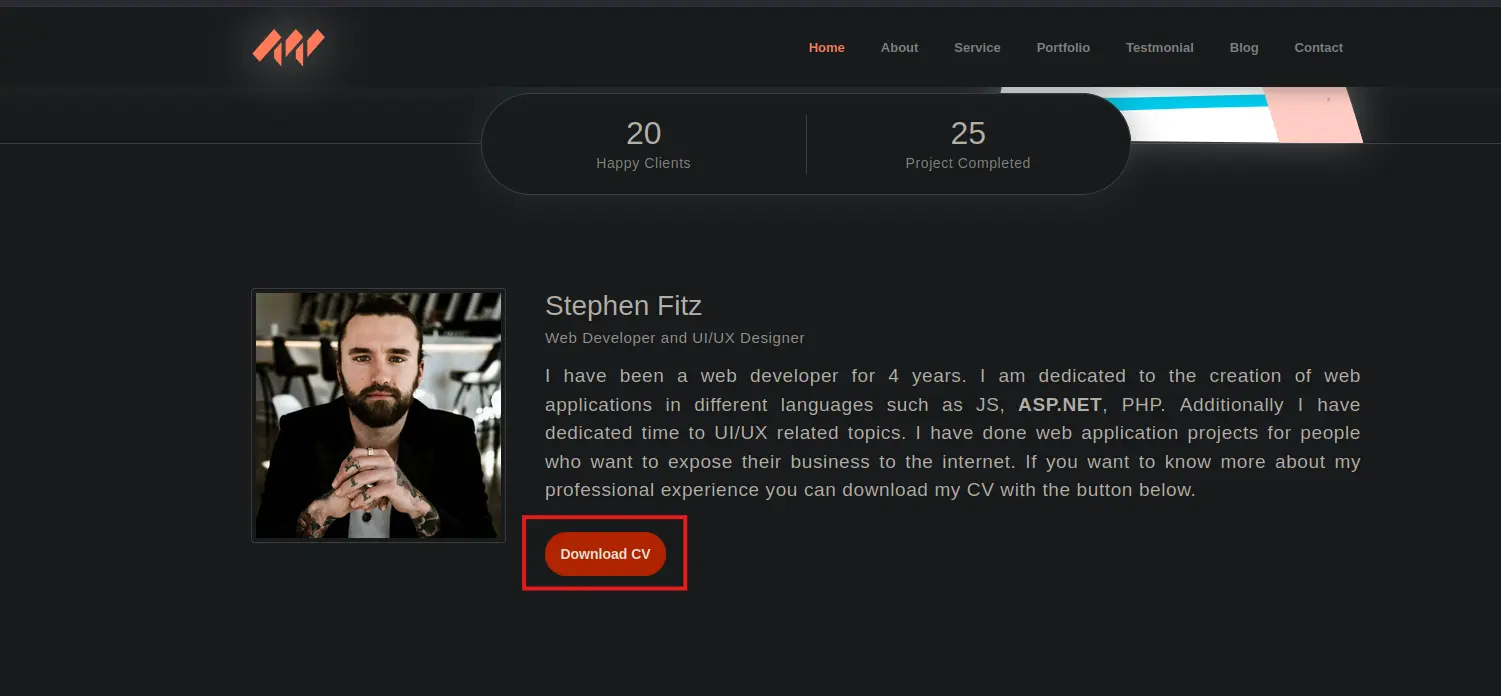Click the divider between the two stats
This screenshot has height=696, width=1501.
[806, 144]
